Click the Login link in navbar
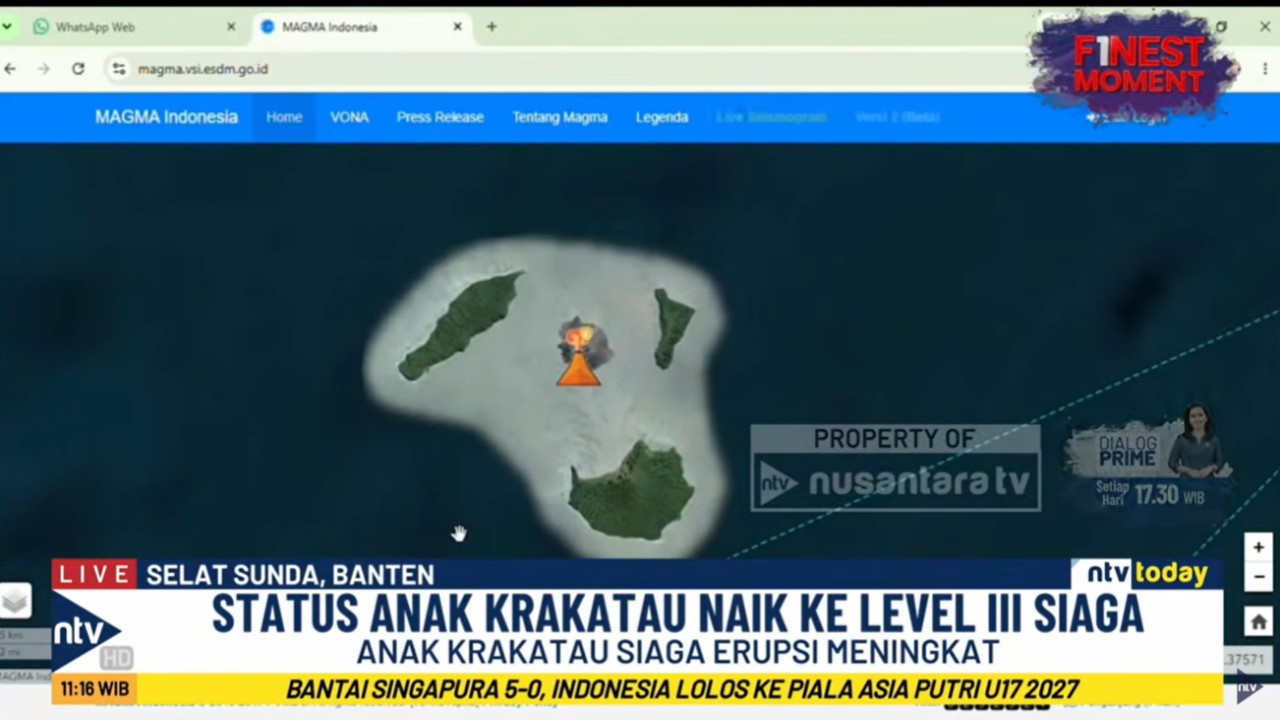The width and height of the screenshot is (1280, 720). pos(1127,117)
